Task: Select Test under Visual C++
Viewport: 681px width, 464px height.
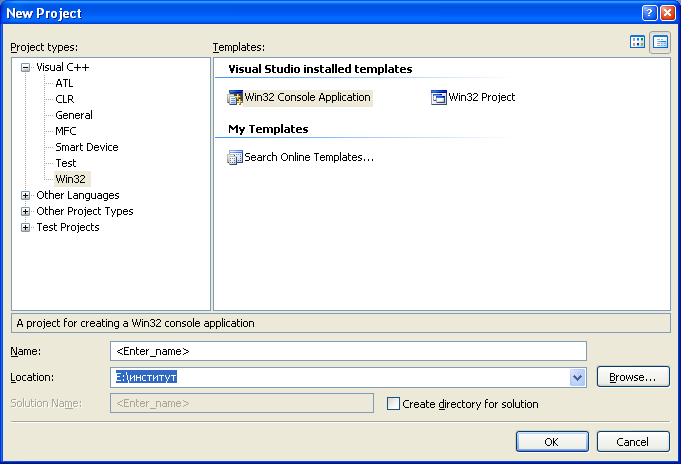Action: coord(66,163)
